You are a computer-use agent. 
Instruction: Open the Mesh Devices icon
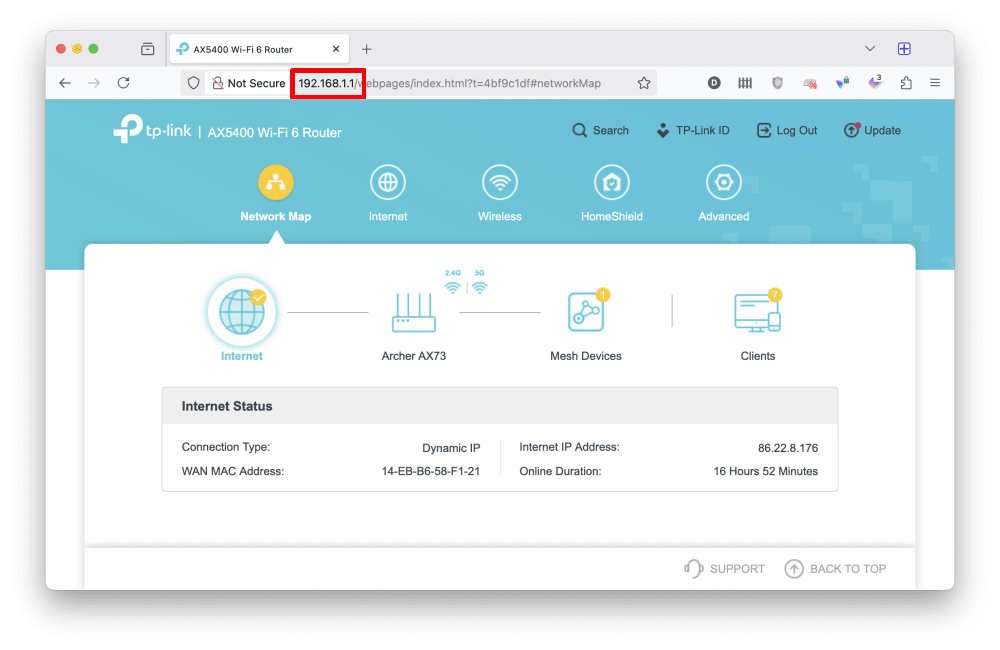585,311
